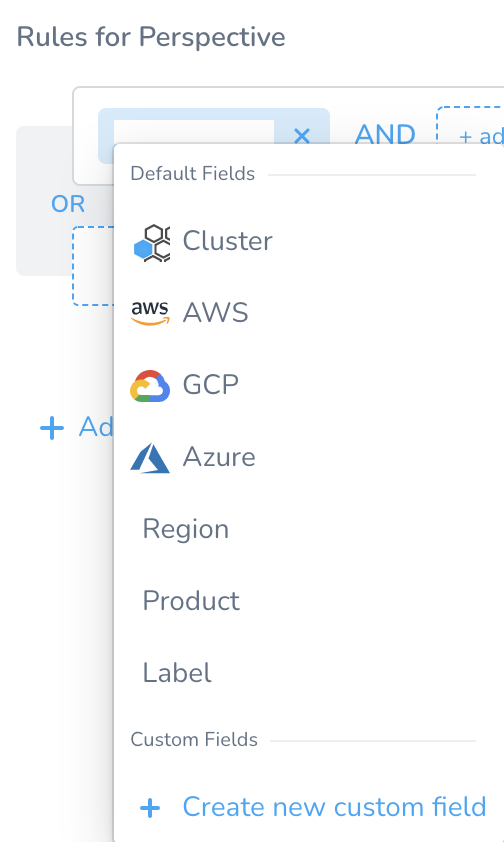The width and height of the screenshot is (504, 842).
Task: Click the dashed '+ add' box after AND
Action: pyautogui.click(x=470, y=126)
